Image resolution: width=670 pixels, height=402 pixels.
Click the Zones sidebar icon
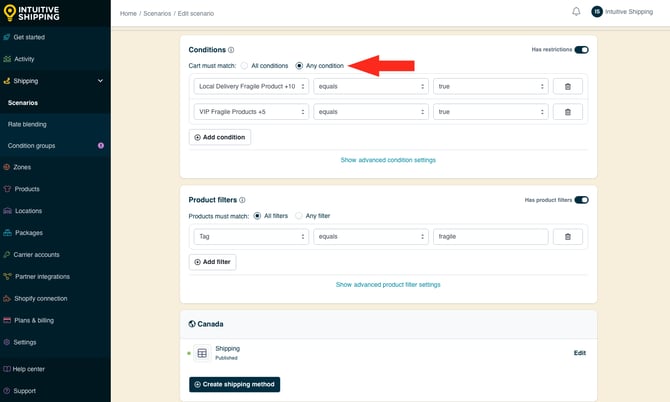[x=6, y=167]
